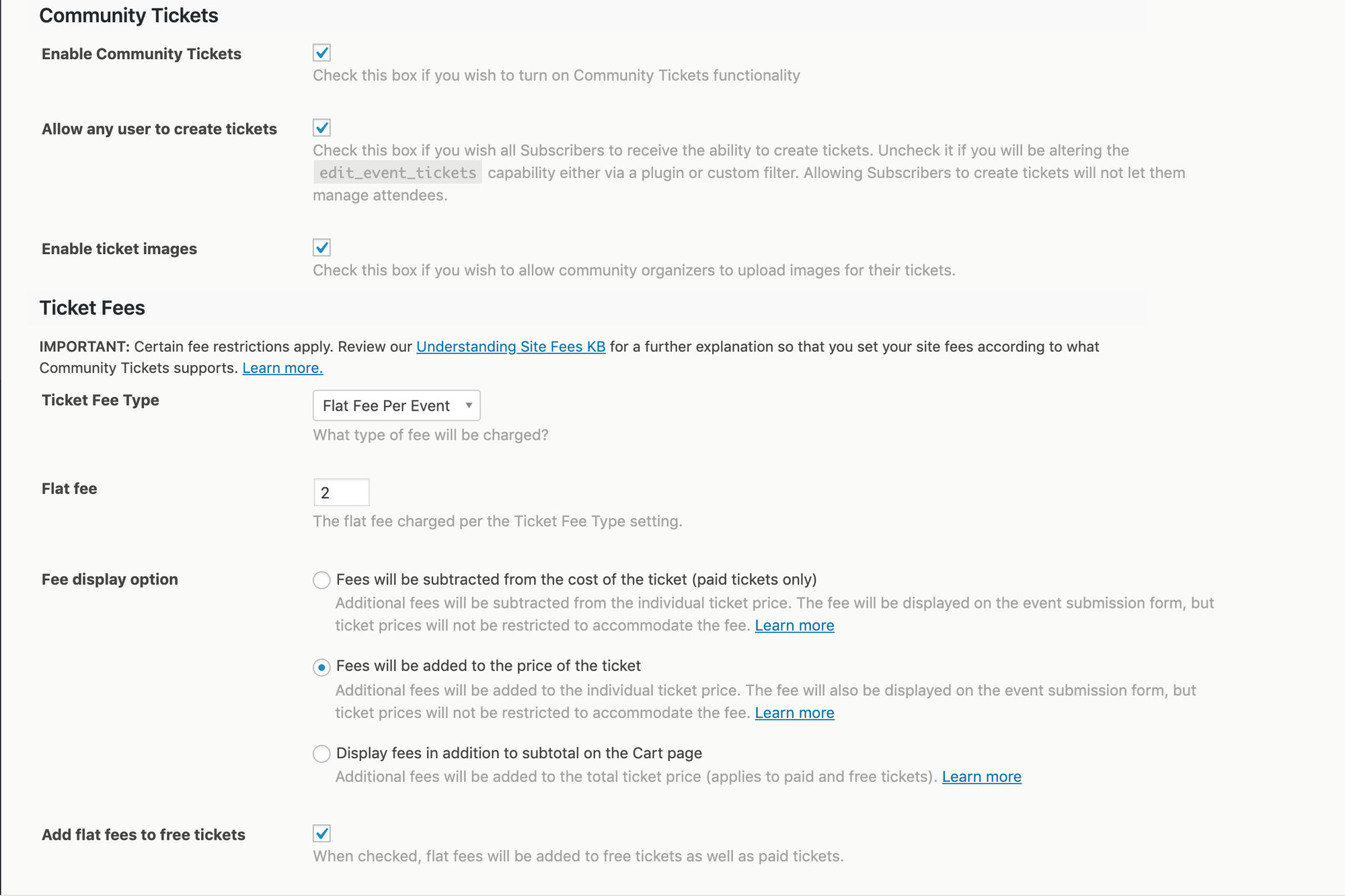Image resolution: width=1345 pixels, height=896 pixels.
Task: Click the Fees will be added option text
Action: [x=488, y=666]
